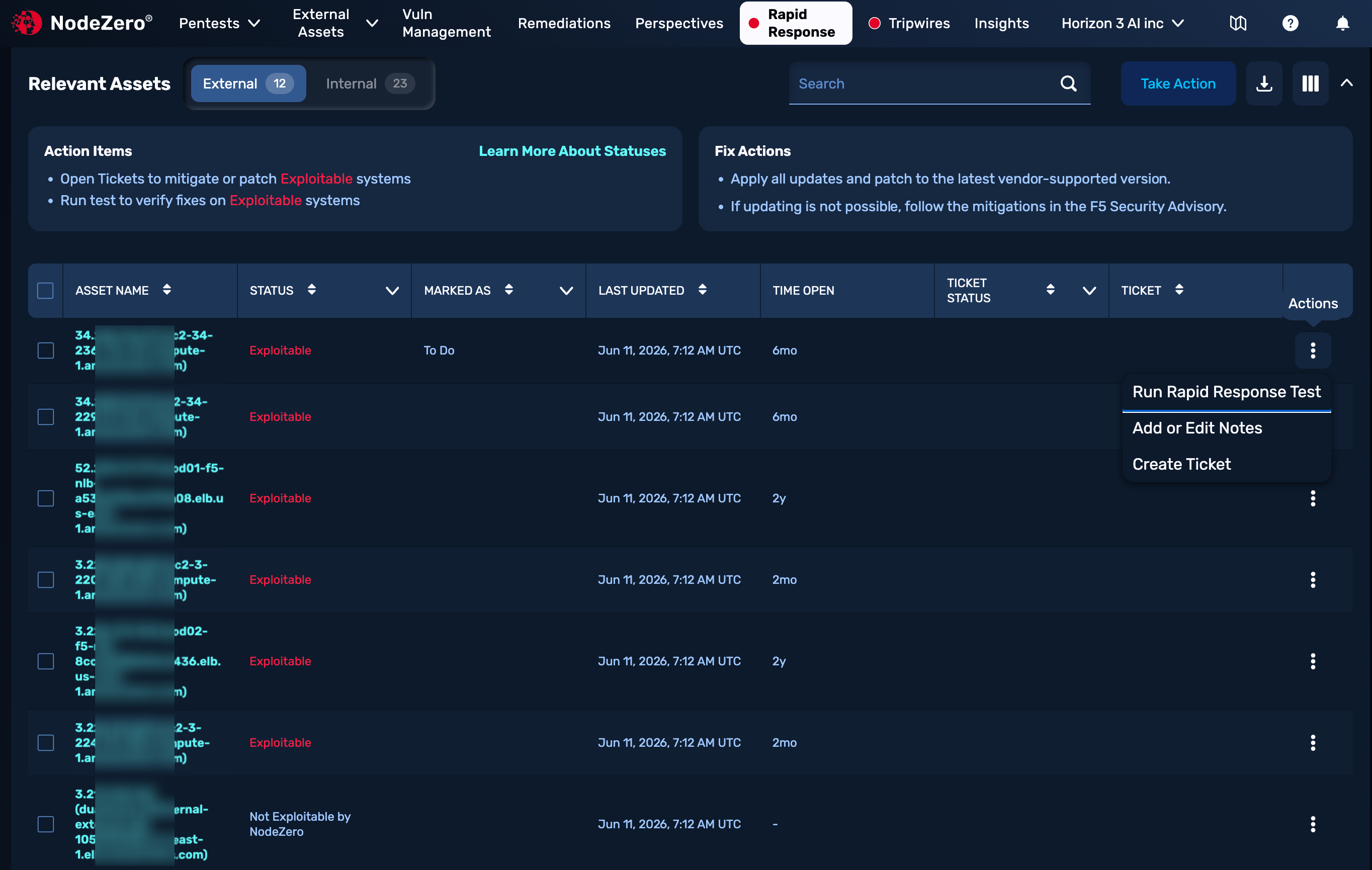This screenshot has width=1372, height=870.
Task: Open the 52. nlb elb asset name link
Action: 149,498
